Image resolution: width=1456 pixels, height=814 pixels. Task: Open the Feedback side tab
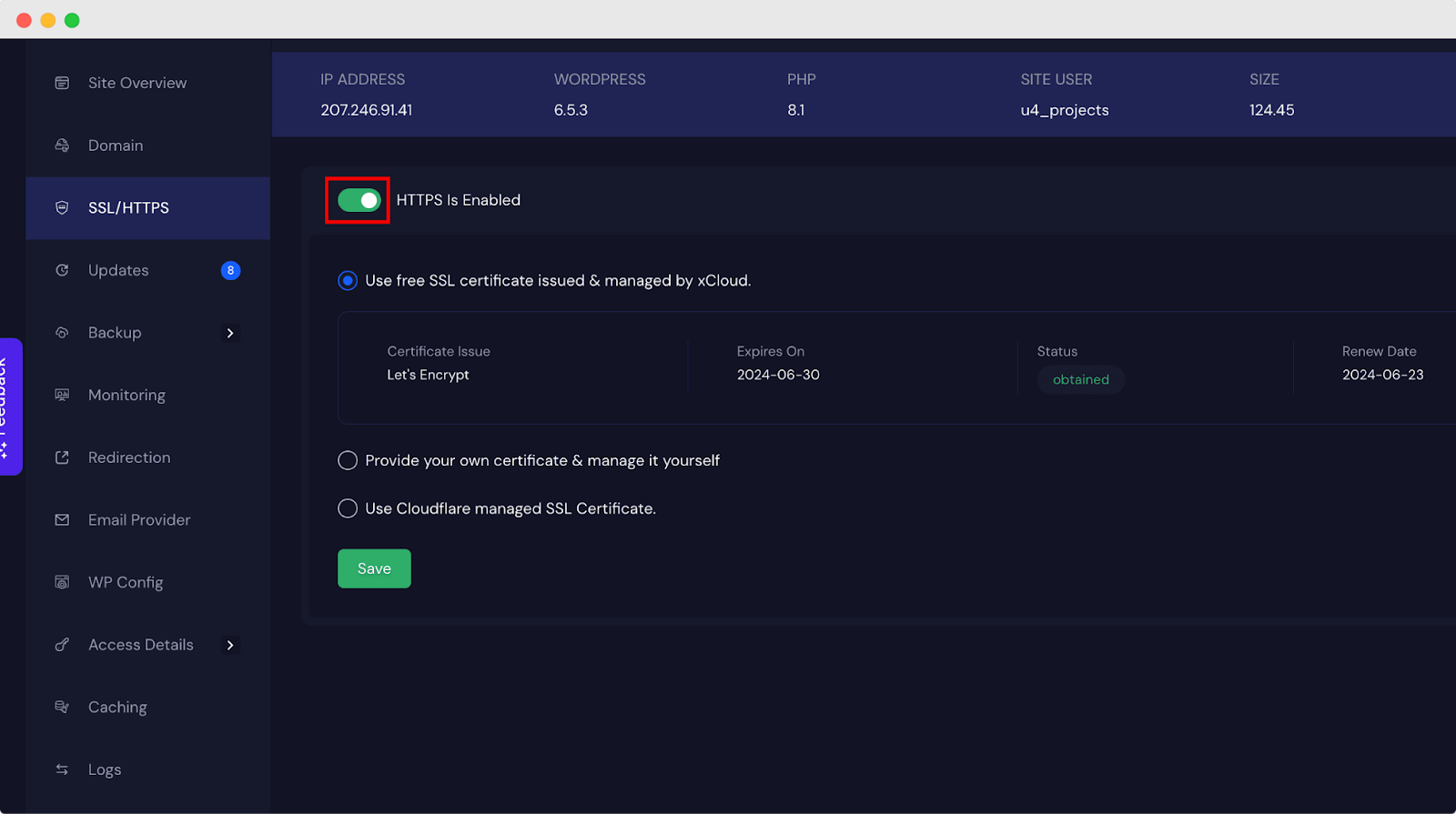click(9, 407)
